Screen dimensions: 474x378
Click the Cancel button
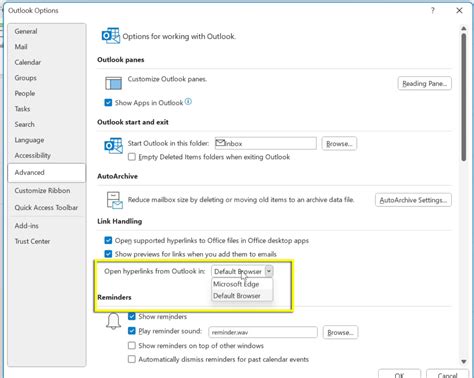point(447,374)
